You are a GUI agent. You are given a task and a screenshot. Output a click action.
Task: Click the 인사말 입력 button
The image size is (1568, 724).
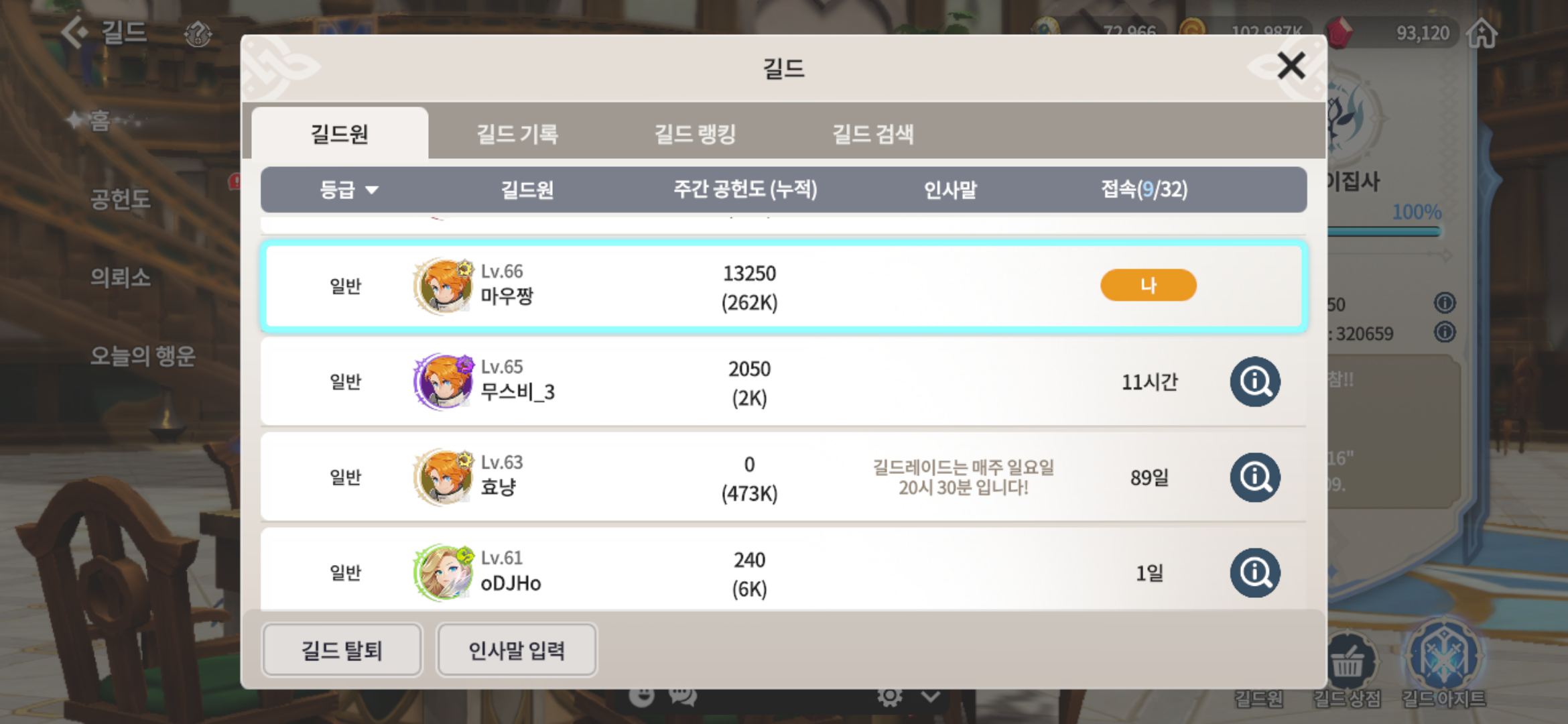[x=517, y=650]
